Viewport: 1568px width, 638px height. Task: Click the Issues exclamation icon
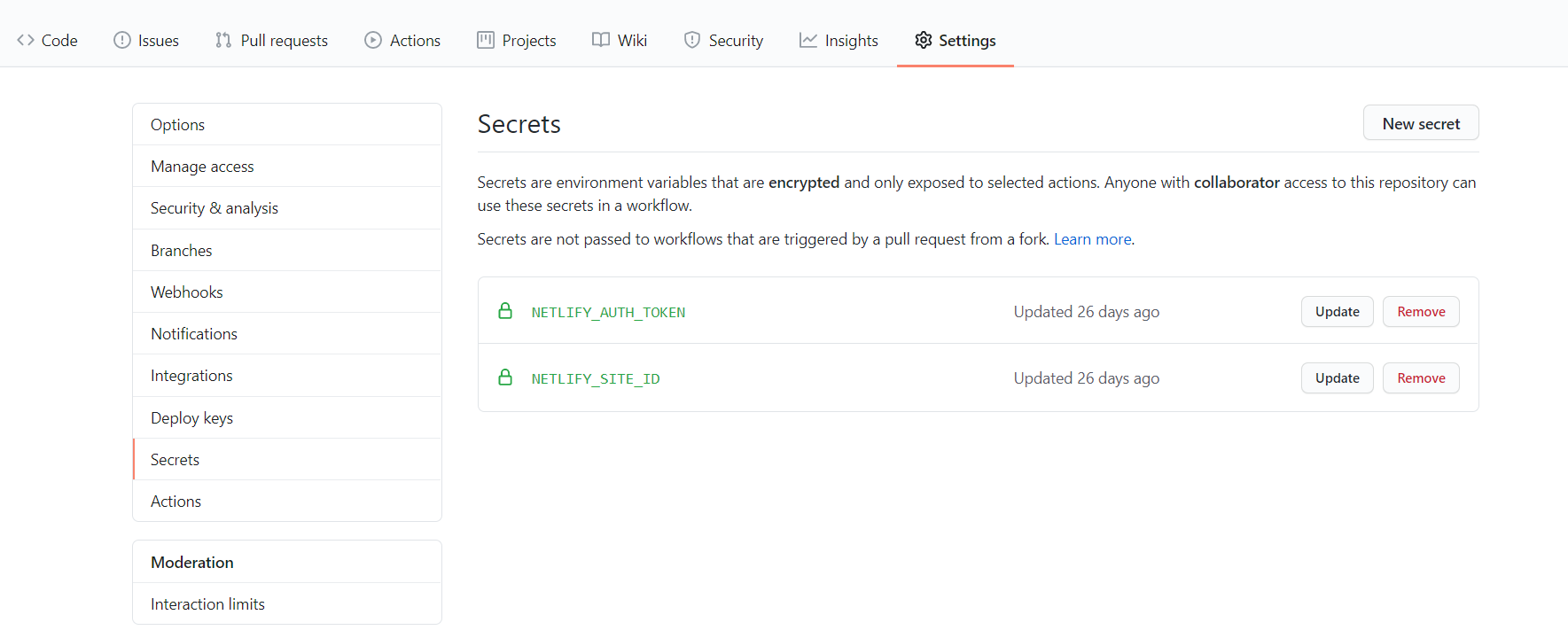click(x=121, y=40)
